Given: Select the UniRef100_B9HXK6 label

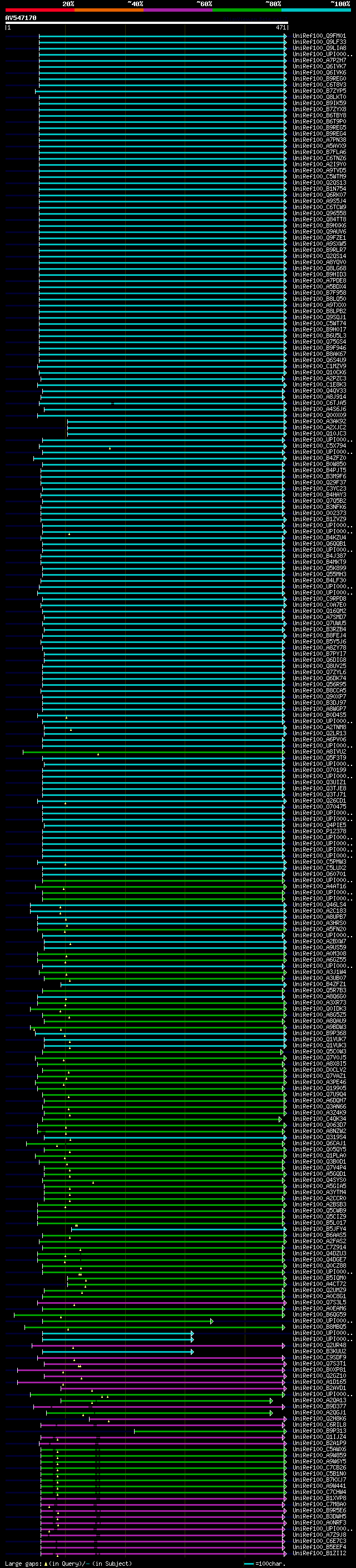Looking at the screenshot, I should [x=319, y=225].
